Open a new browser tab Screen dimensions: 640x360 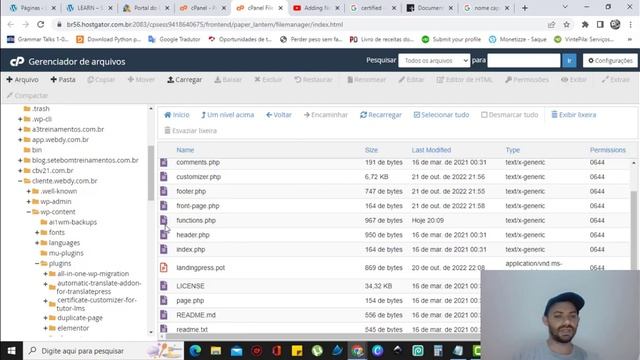point(524,8)
